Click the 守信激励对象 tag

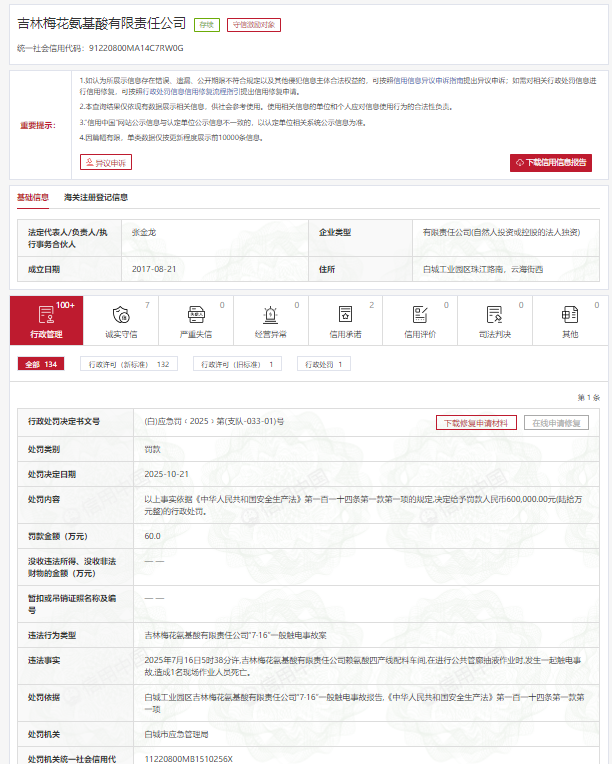pyautogui.click(x=254, y=25)
